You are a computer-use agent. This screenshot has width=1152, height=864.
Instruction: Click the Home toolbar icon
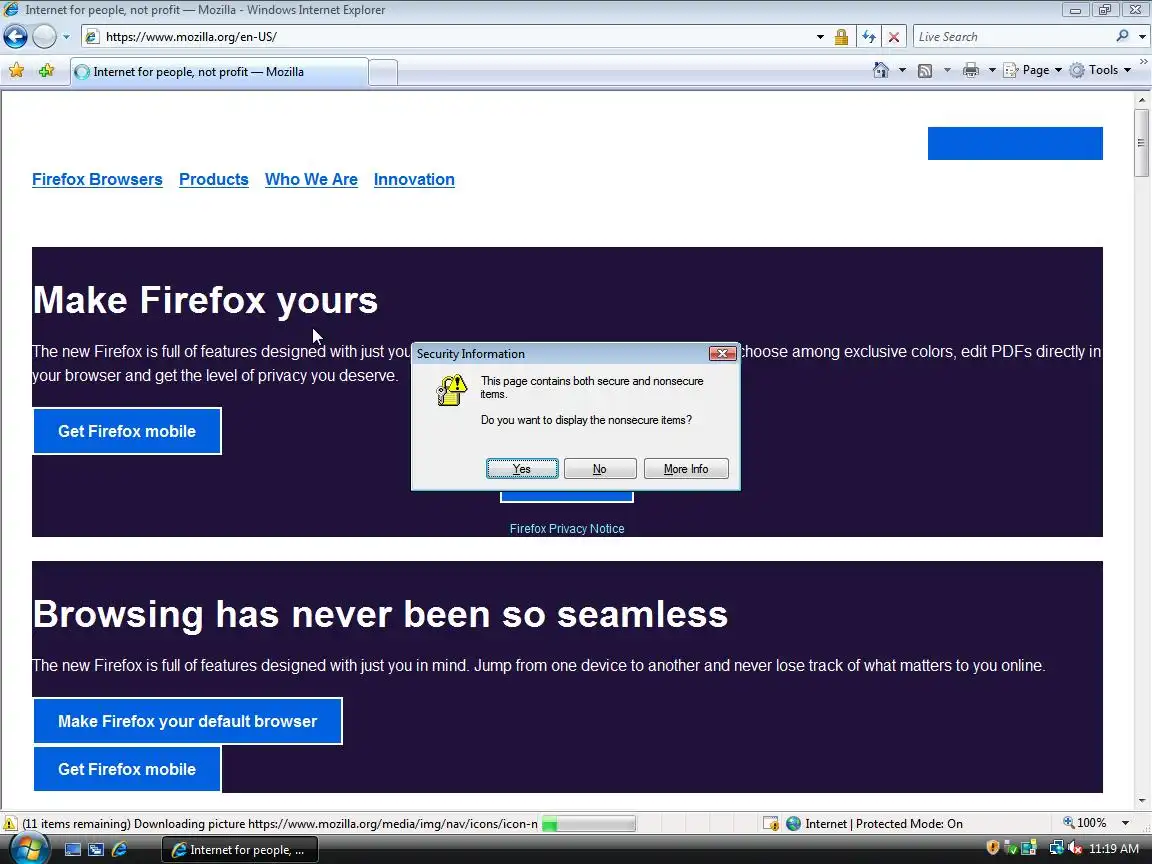click(x=880, y=70)
